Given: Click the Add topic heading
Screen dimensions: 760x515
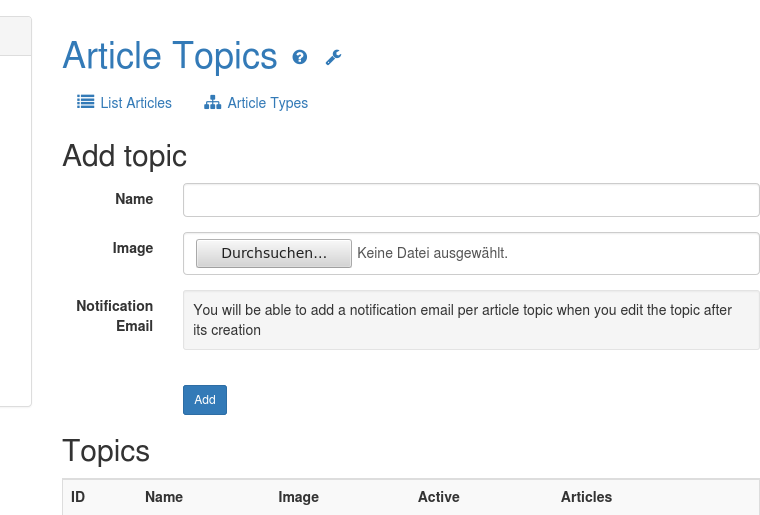Looking at the screenshot, I should click(x=125, y=156).
